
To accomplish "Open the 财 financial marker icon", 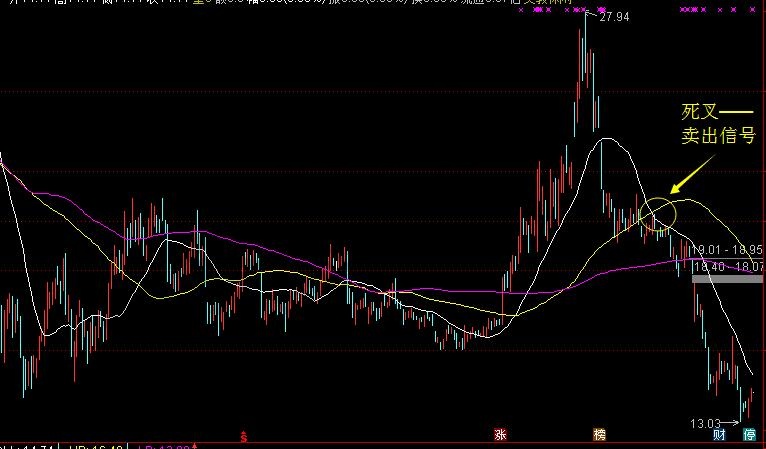I will (718, 435).
